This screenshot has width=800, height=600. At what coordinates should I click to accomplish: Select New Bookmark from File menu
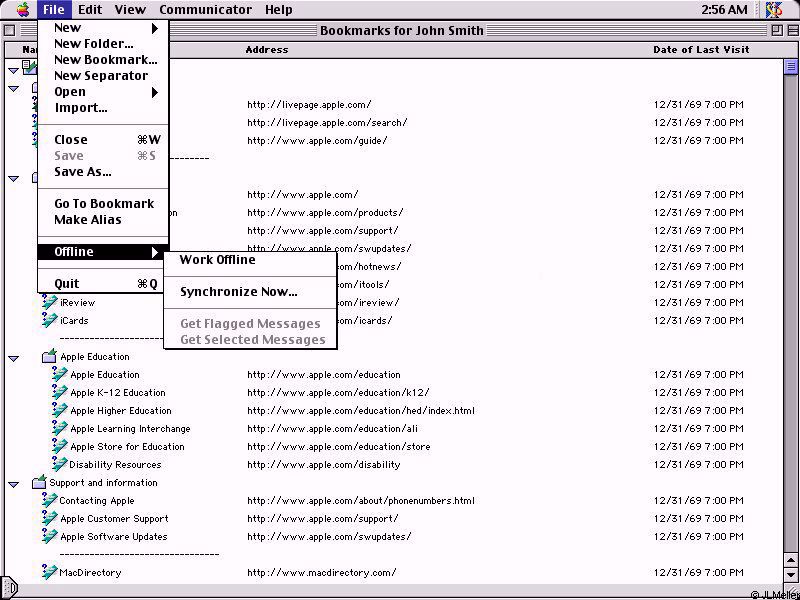click(x=105, y=60)
